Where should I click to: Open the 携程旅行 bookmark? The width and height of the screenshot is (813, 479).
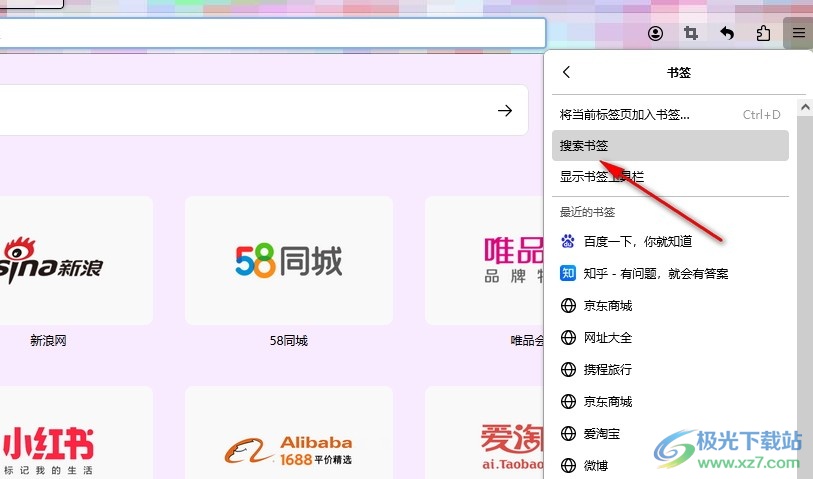point(670,370)
